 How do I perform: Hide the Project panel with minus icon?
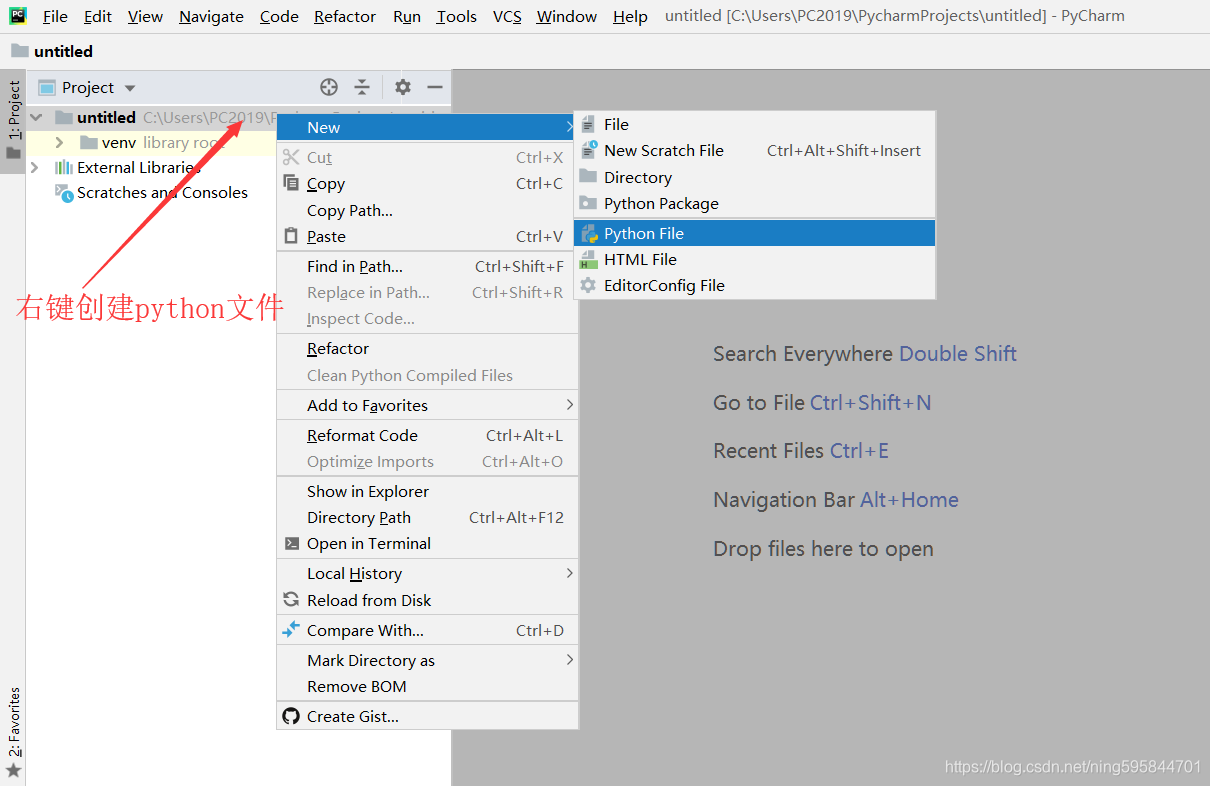pos(435,87)
